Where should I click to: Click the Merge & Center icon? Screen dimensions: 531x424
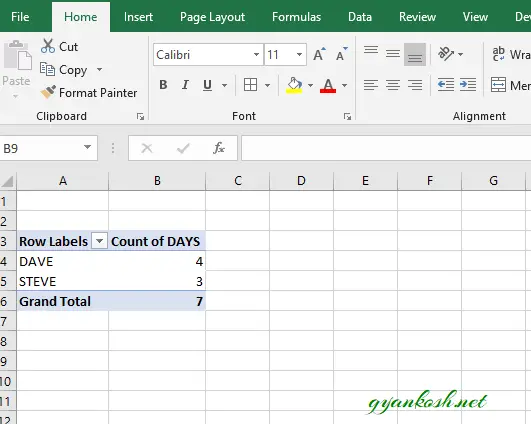click(x=498, y=85)
